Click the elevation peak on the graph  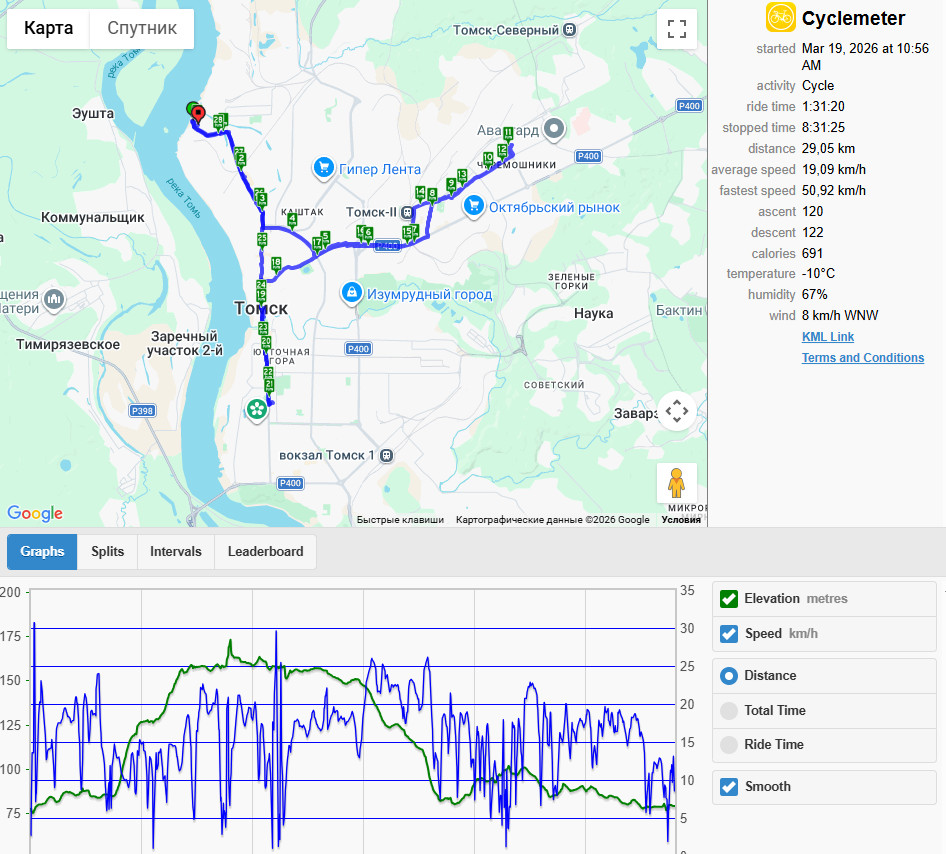pyautogui.click(x=230, y=642)
